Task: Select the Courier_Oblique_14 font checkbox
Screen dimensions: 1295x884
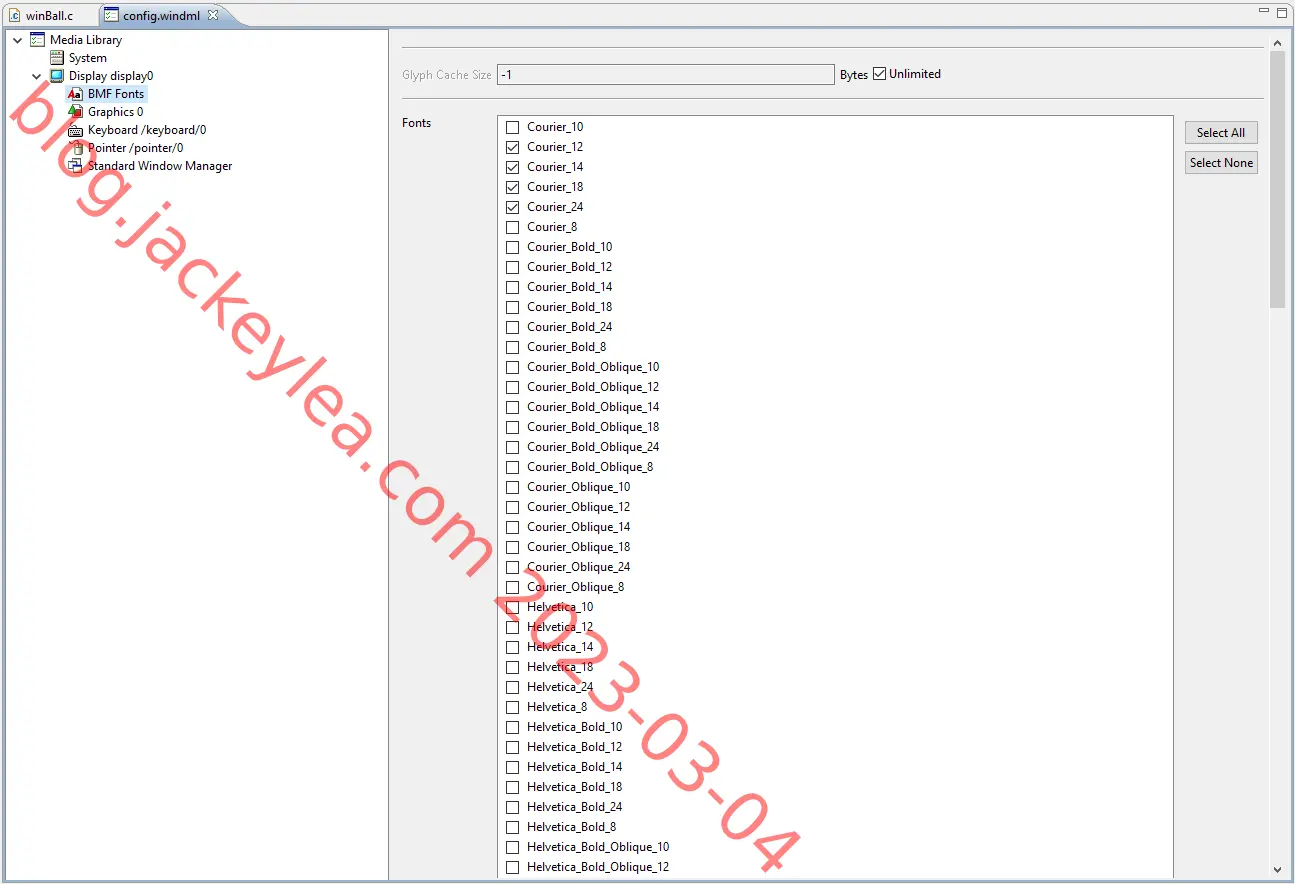Action: tap(513, 527)
